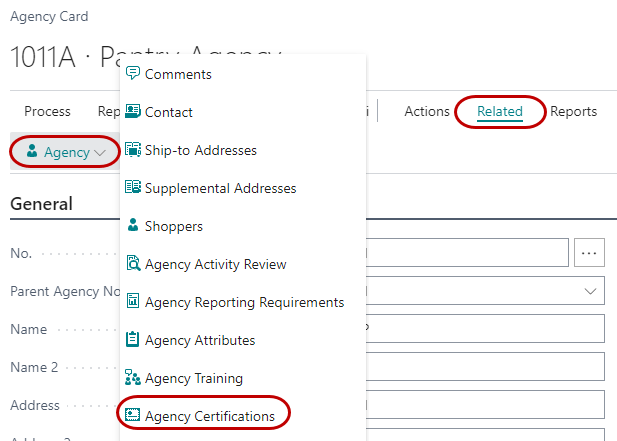The width and height of the screenshot is (617, 441).
Task: Expand the Agency dropdown menu
Action: [x=66, y=152]
